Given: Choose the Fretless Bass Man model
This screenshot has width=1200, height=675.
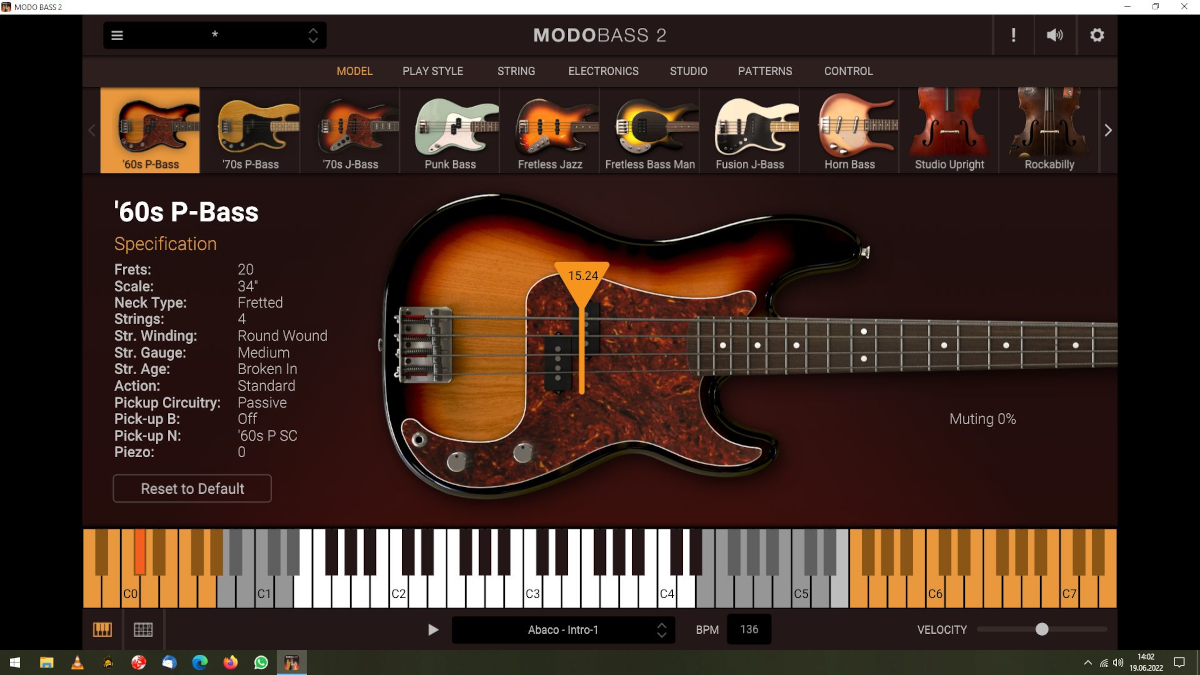Looking at the screenshot, I should click(650, 130).
